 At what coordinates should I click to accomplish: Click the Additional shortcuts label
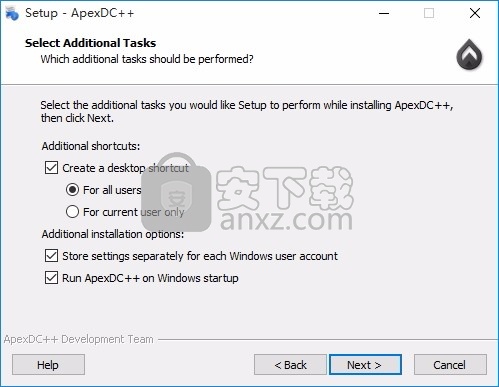(91, 146)
